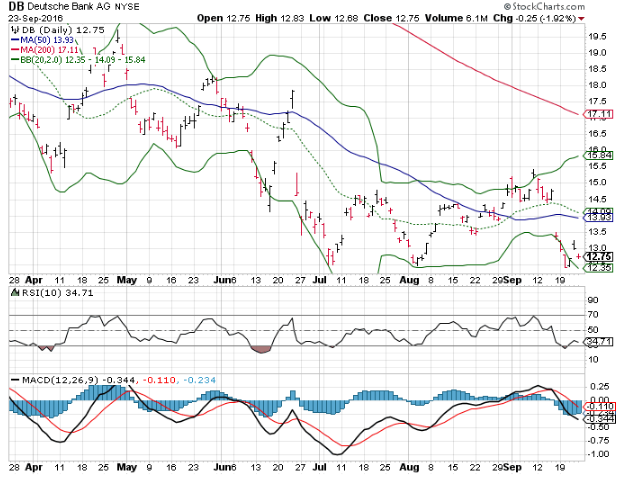Click the red -0.110 tag on MACD axis
Screen dimensions: 622x477
(599, 406)
